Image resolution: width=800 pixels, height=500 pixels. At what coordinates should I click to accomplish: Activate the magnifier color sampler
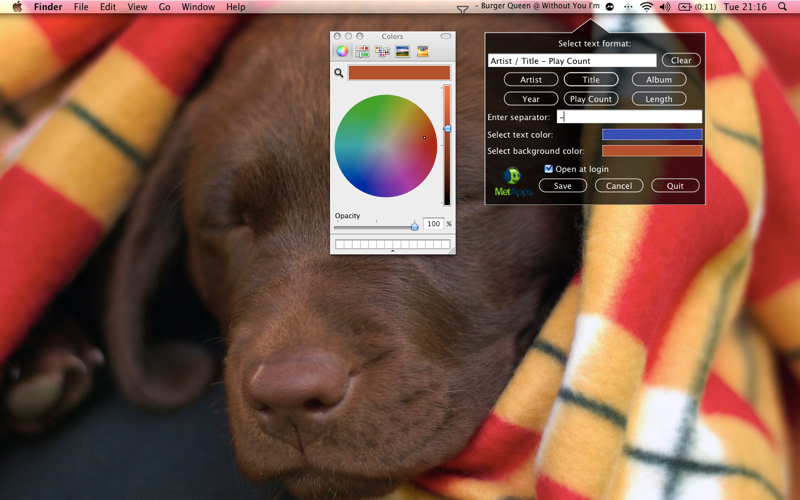(339, 73)
